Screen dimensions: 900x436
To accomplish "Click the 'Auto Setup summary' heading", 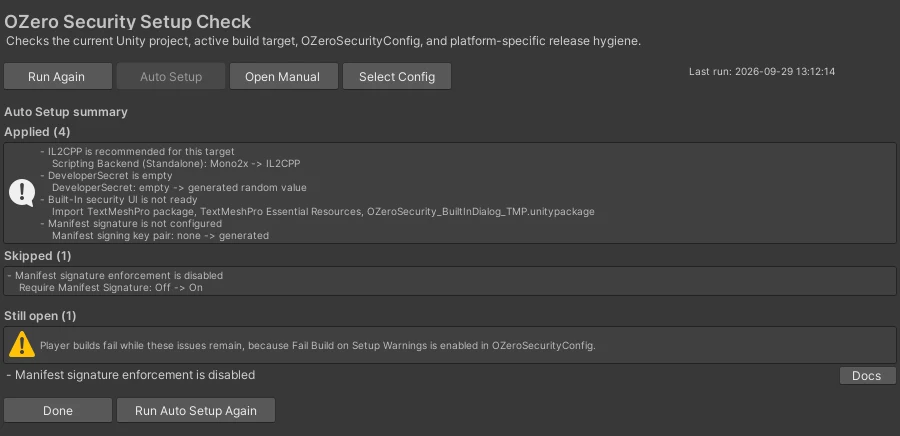I will pyautogui.click(x=66, y=112).
